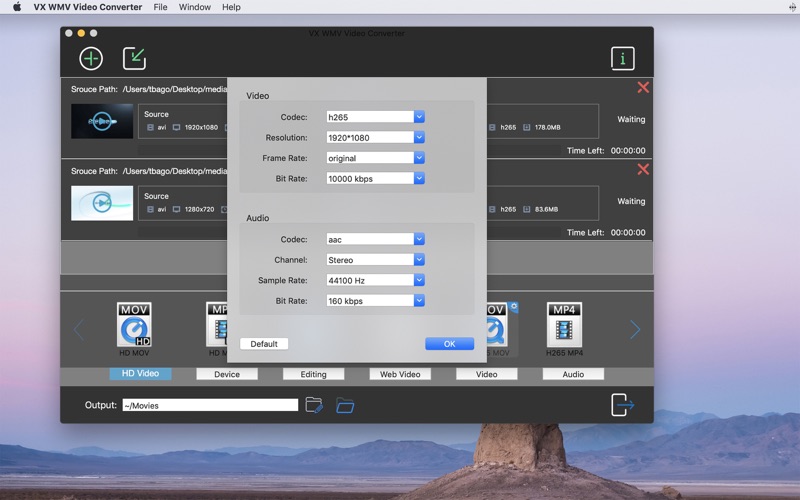This screenshot has height=500, width=800.
Task: Switch to the Device tab
Action: tap(227, 374)
